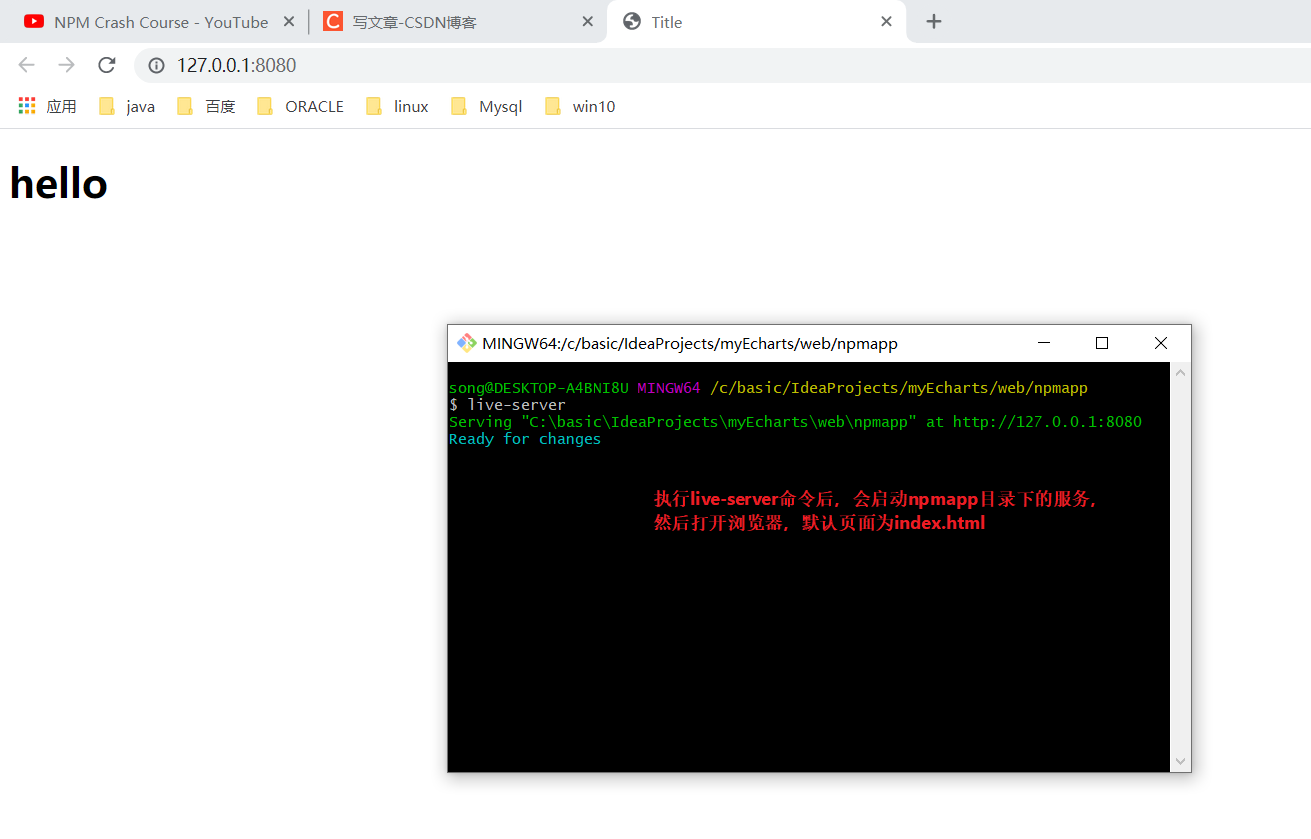Open the linux bookmark folder

(397, 106)
